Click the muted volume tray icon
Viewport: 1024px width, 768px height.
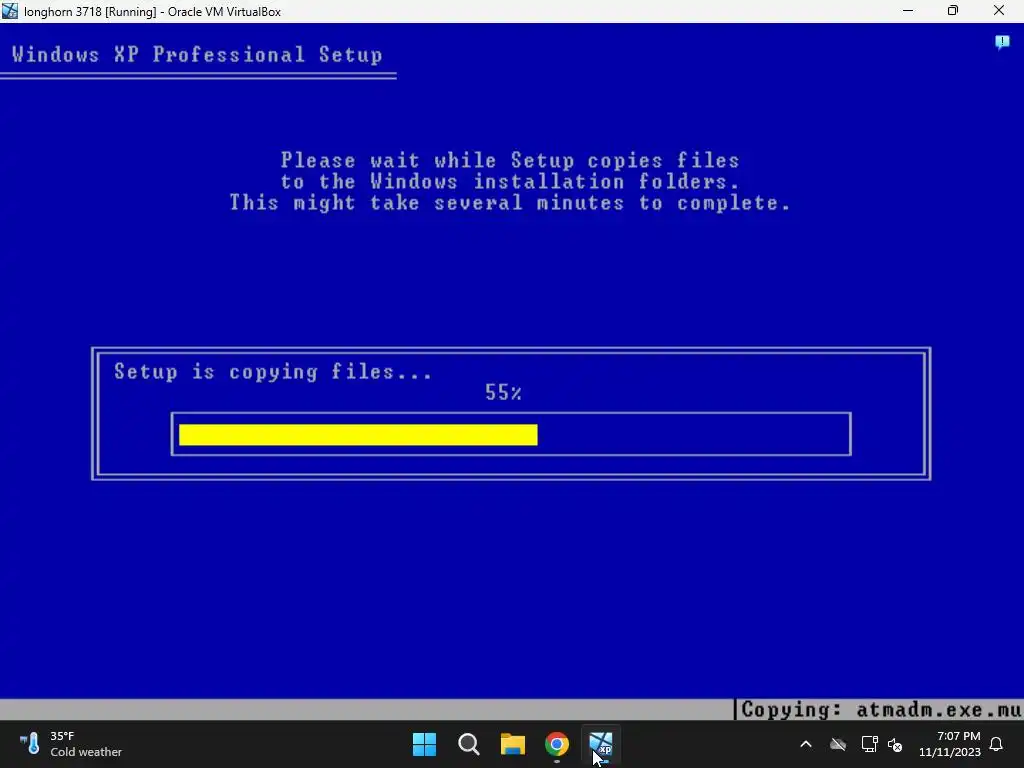pyautogui.click(x=895, y=744)
